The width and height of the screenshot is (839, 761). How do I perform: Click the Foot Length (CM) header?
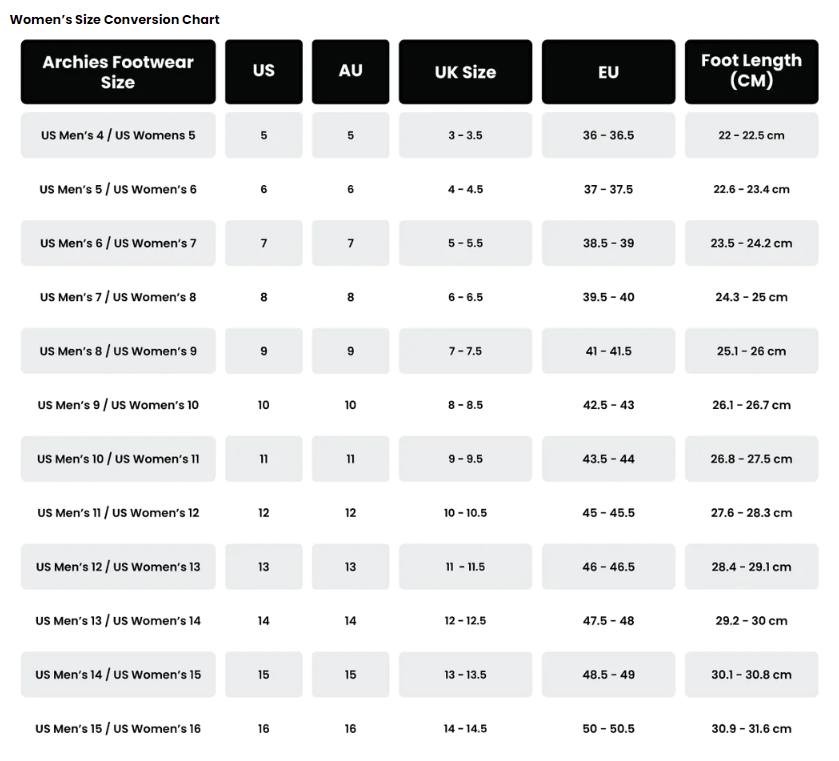[751, 72]
